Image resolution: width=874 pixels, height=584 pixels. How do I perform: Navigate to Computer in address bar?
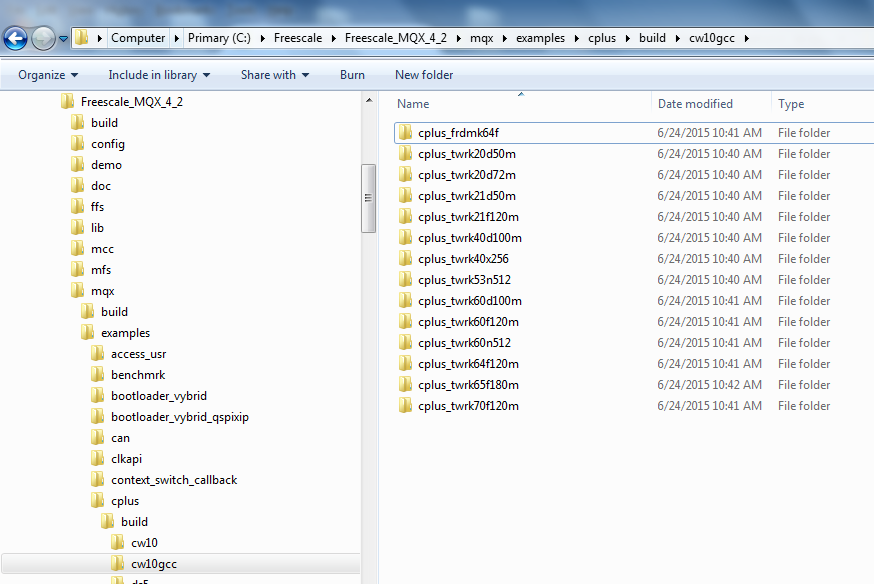[x=138, y=38]
